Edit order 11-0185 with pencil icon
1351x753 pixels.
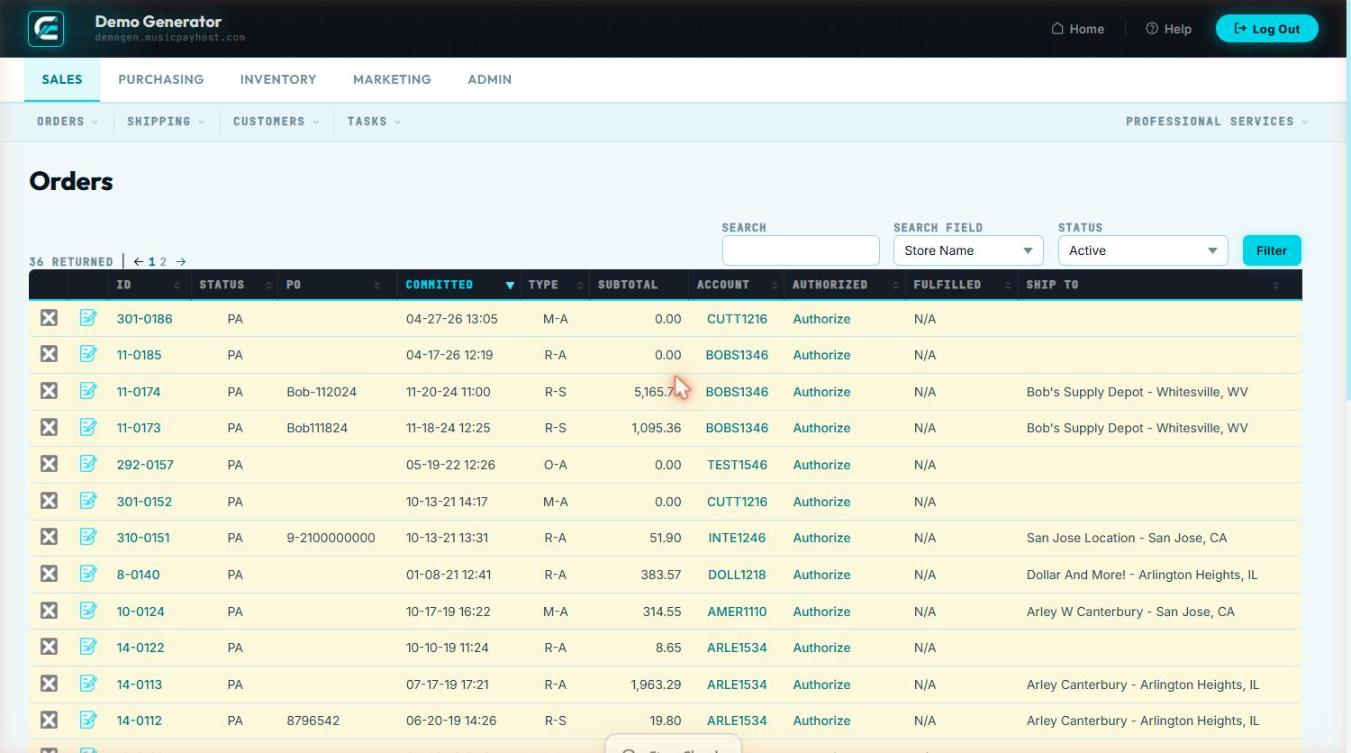tap(88, 354)
